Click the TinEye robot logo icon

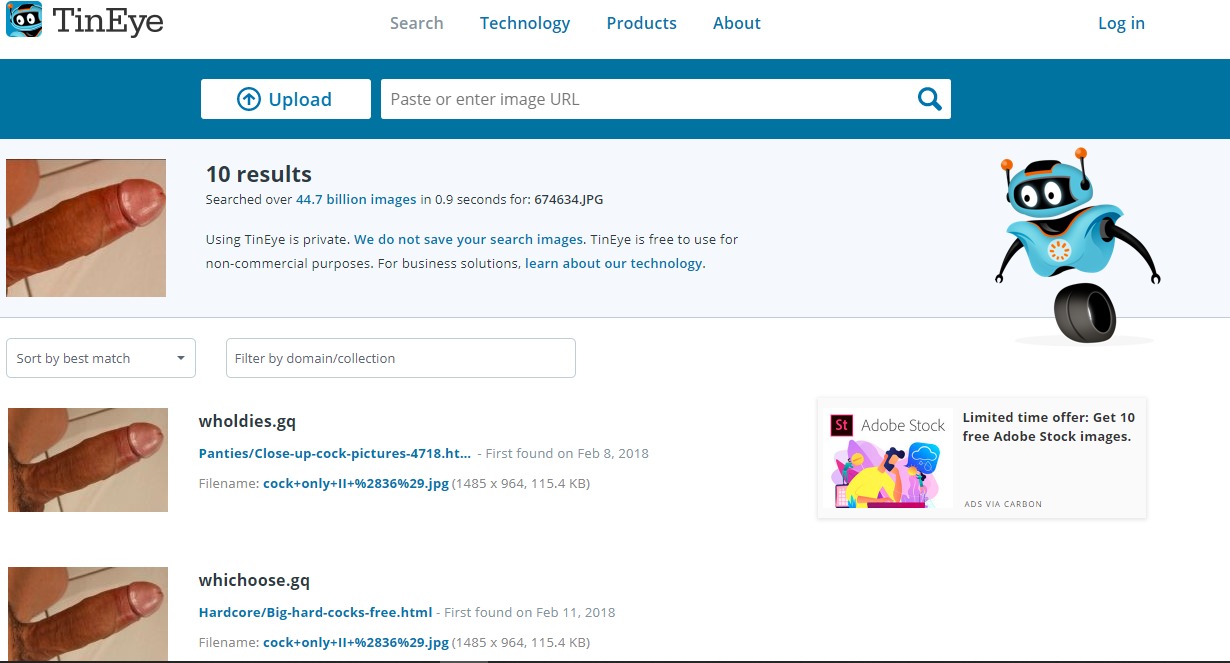(x=24, y=20)
